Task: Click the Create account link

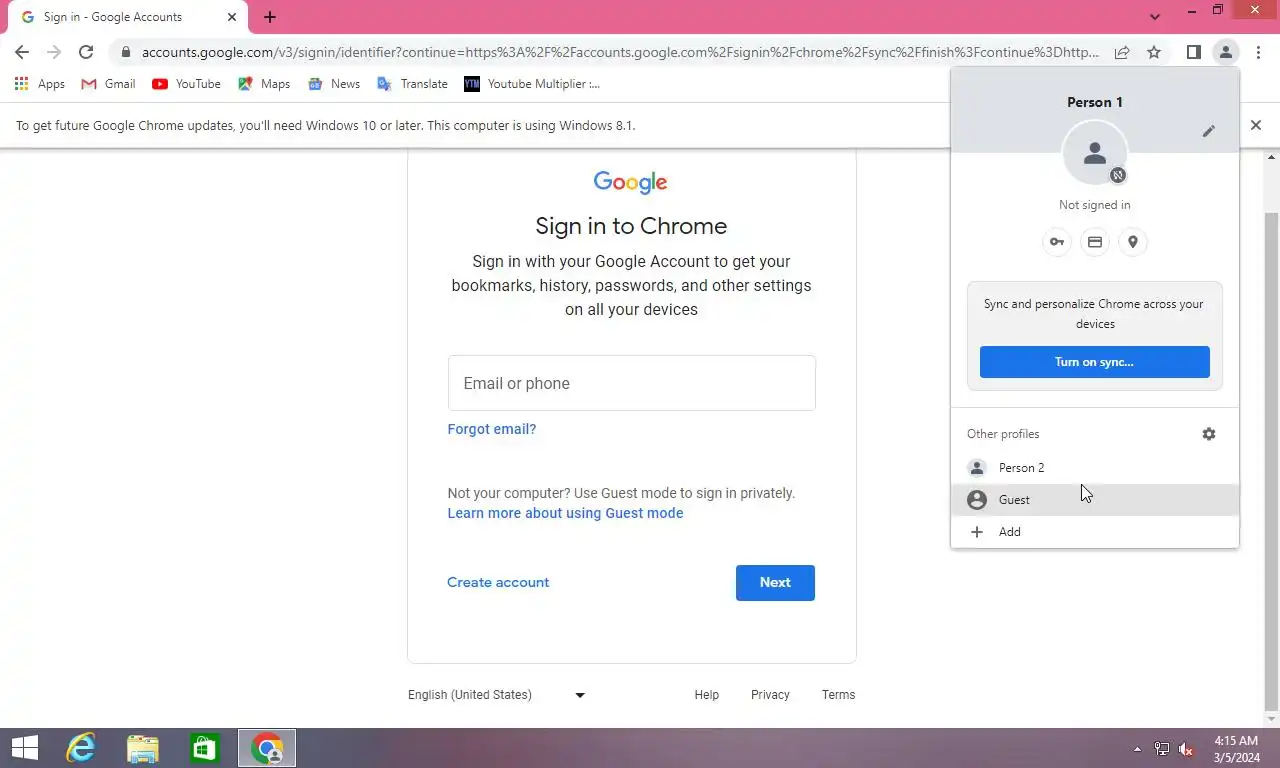Action: [498, 582]
